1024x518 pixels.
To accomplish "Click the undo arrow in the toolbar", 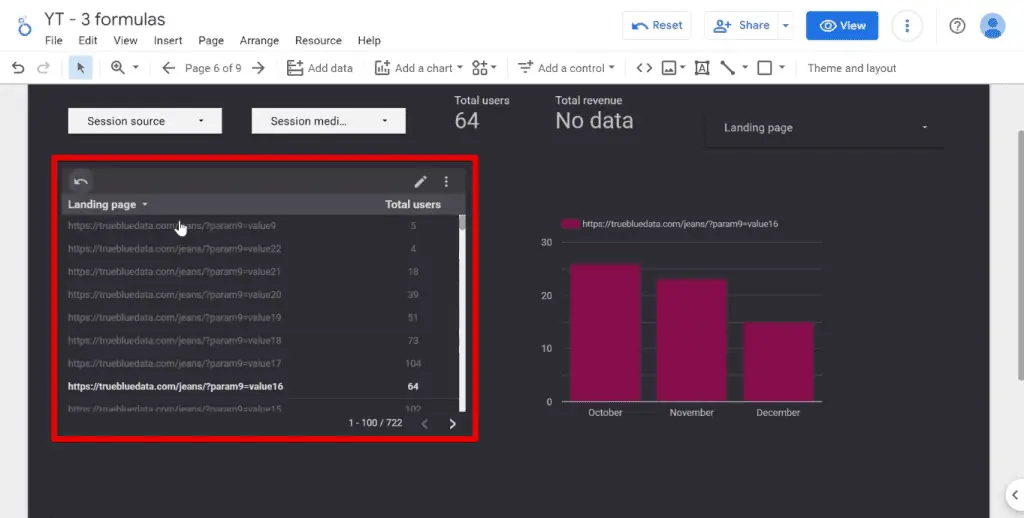I will [x=18, y=68].
